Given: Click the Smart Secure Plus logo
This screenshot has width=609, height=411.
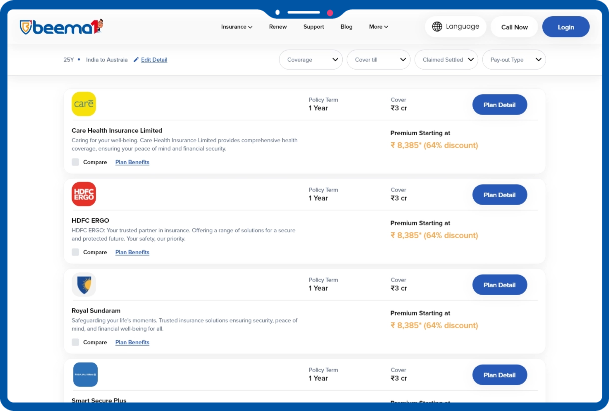Looking at the screenshot, I should coord(85,375).
